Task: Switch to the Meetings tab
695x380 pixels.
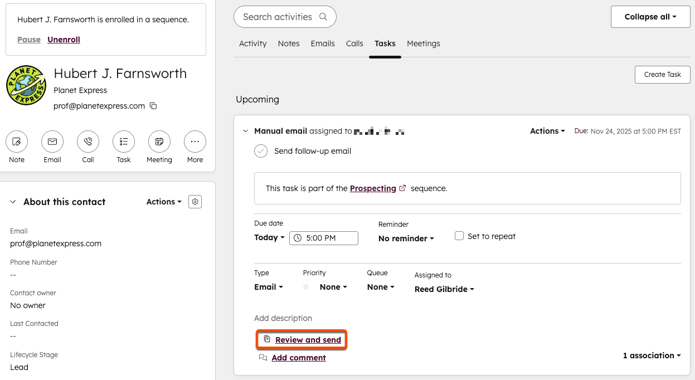Action: click(423, 43)
